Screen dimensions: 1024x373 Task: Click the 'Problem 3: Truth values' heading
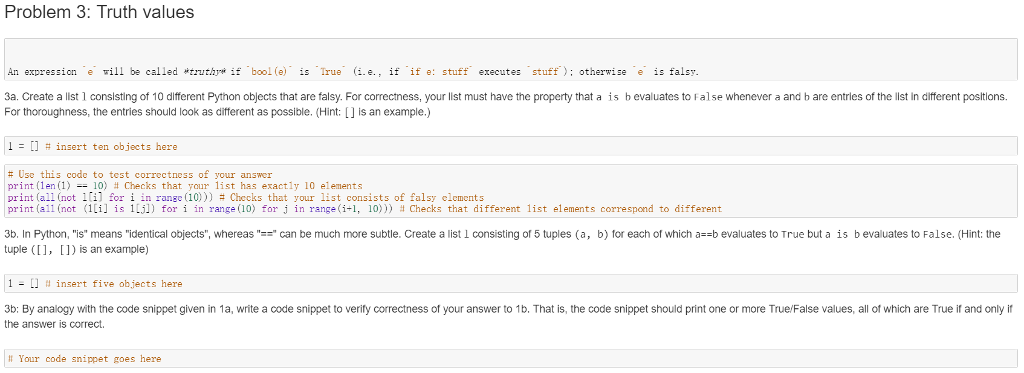(x=99, y=12)
